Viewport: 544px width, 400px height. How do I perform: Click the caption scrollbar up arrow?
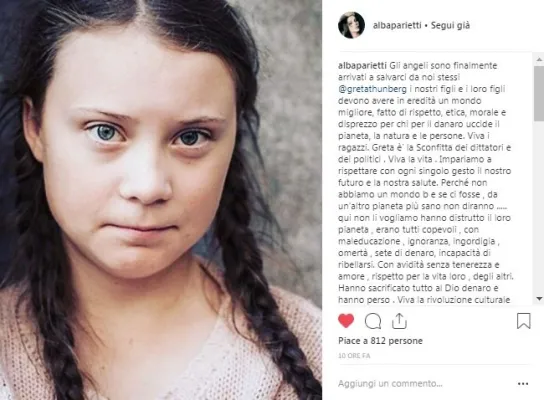[x=539, y=59]
